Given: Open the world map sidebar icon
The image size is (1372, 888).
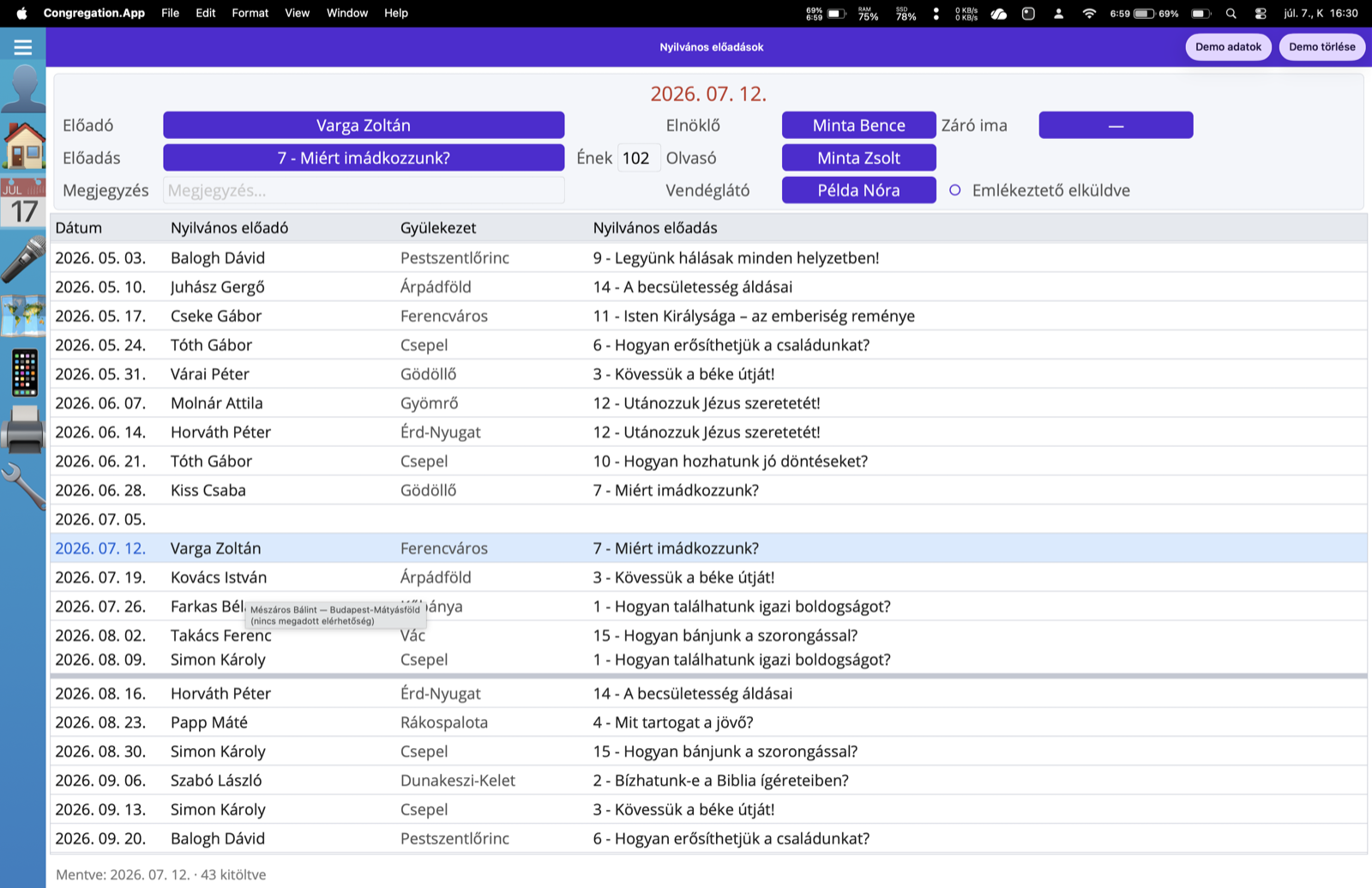Looking at the screenshot, I should coord(23,317).
